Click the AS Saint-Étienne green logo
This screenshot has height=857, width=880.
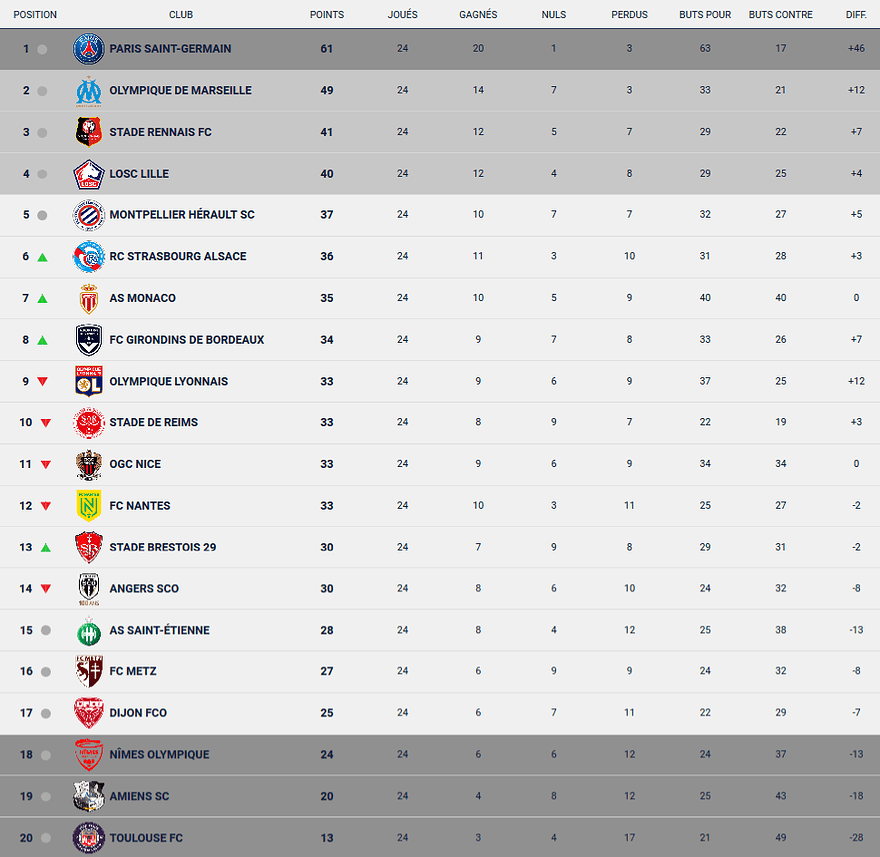click(x=89, y=631)
